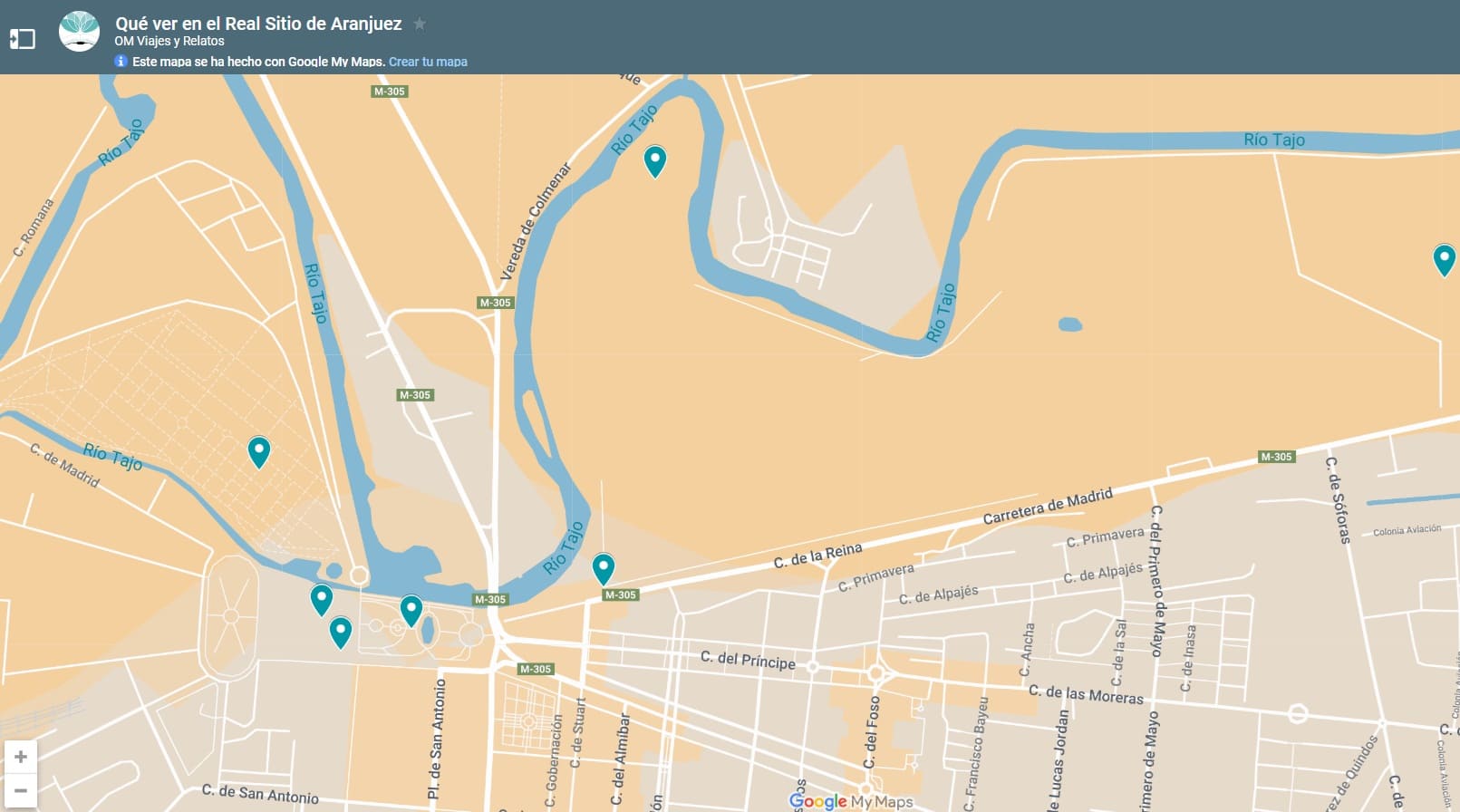This screenshot has height=812, width=1460.
Task: Click the OM Viajes y Relatos avatar logo
Action: 79,32
